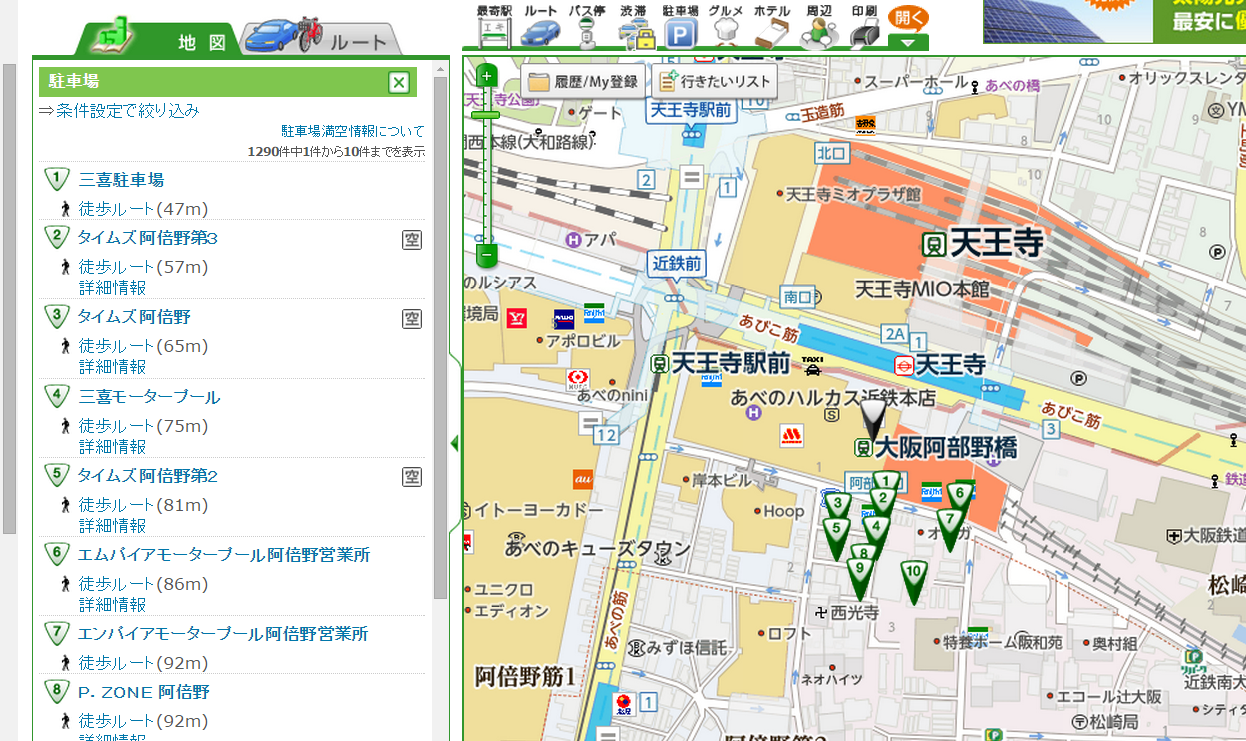Screen dimensions: 1246x741
Task: Open the 周辺 nearby search
Action: pyautogui.click(x=819, y=26)
